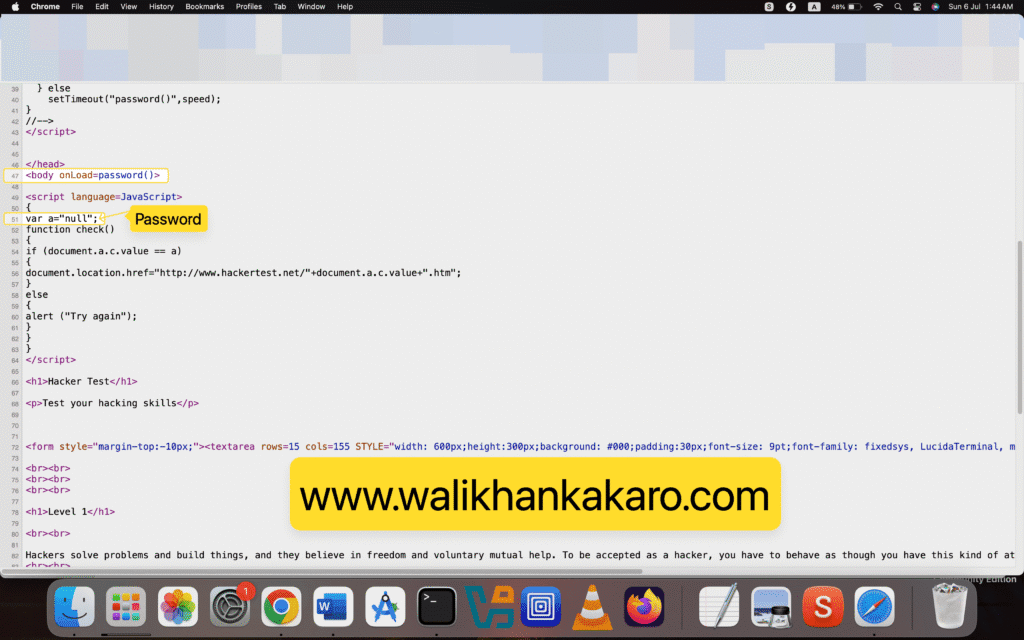Click the function check() line
This screenshot has height=640, width=1024.
[70, 229]
